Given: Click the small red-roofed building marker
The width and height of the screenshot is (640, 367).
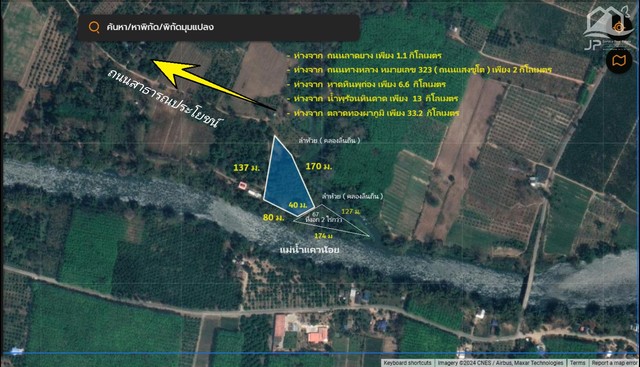Looking at the screenshot, I should tap(242, 186).
